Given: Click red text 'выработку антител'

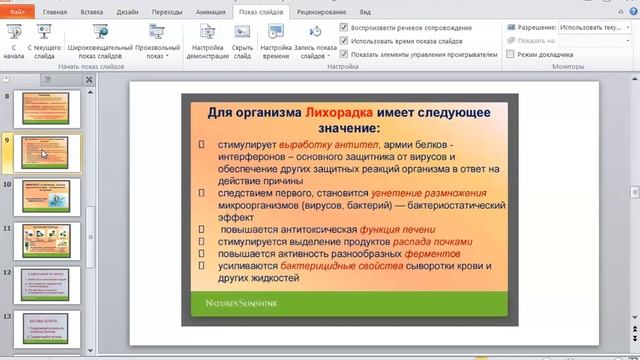Looking at the screenshot, I should click(x=329, y=144).
